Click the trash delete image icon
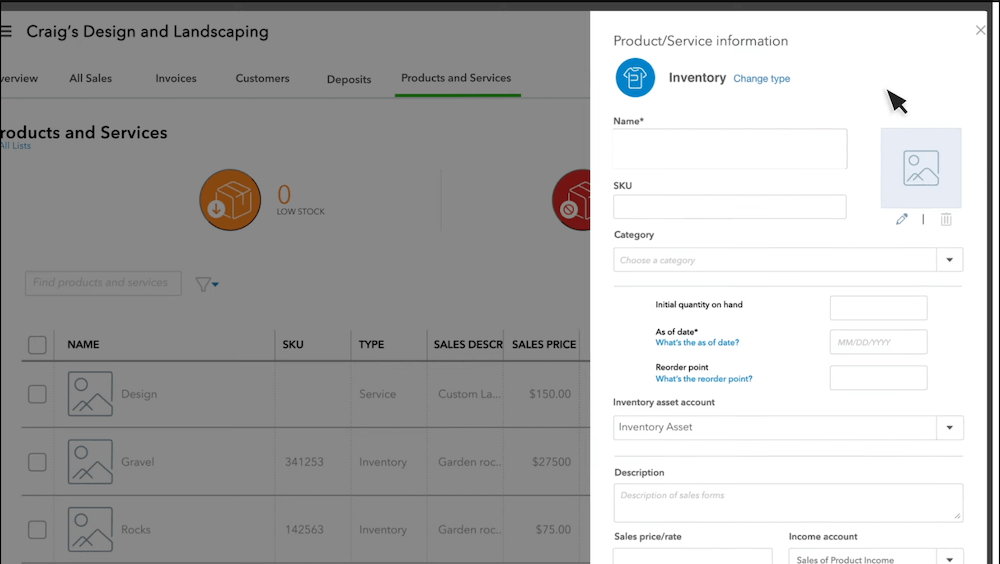Viewport: 1000px width, 564px height. (946, 219)
